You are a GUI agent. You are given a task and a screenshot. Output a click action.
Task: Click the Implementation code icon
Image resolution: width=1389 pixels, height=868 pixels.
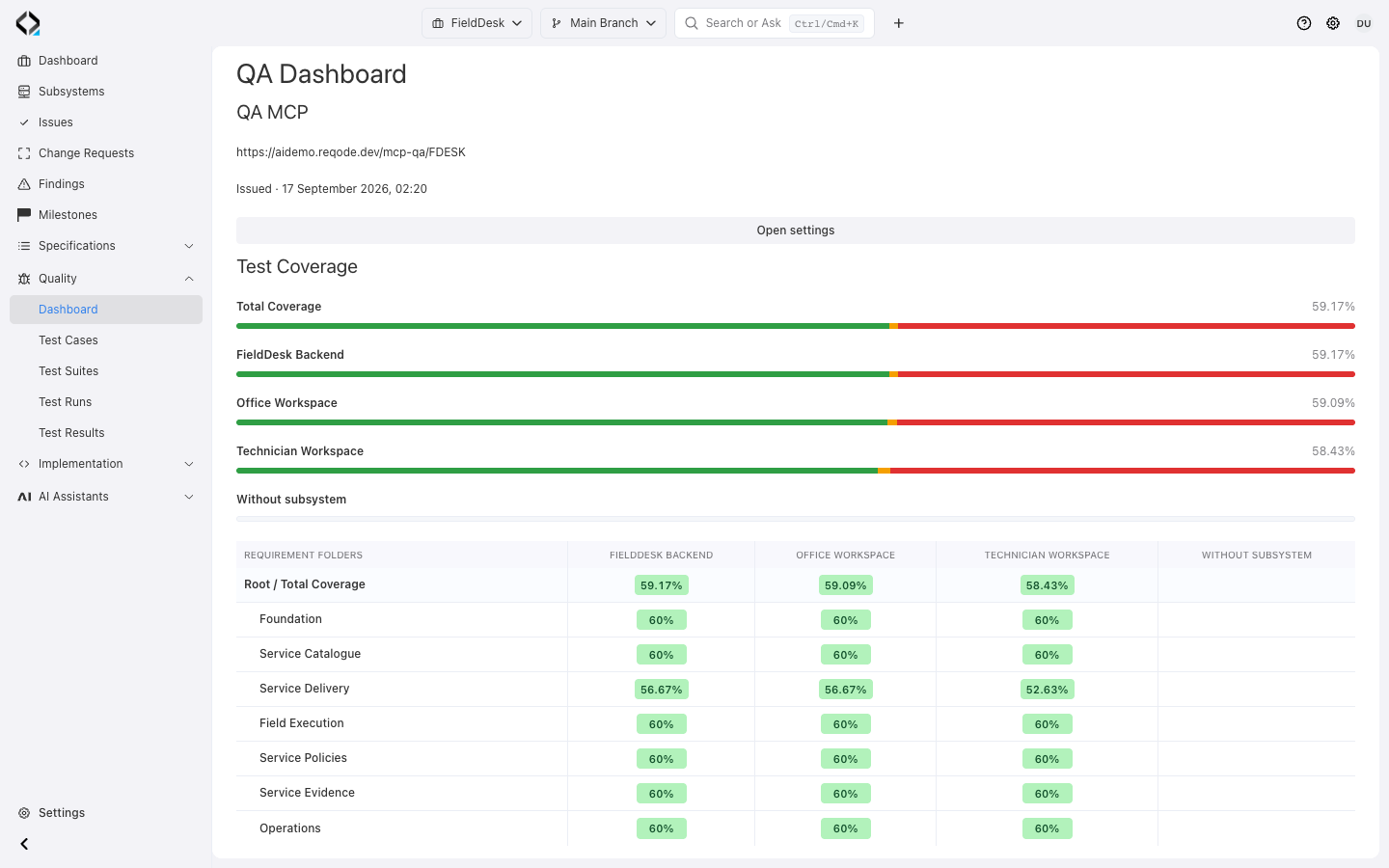pyautogui.click(x=24, y=464)
